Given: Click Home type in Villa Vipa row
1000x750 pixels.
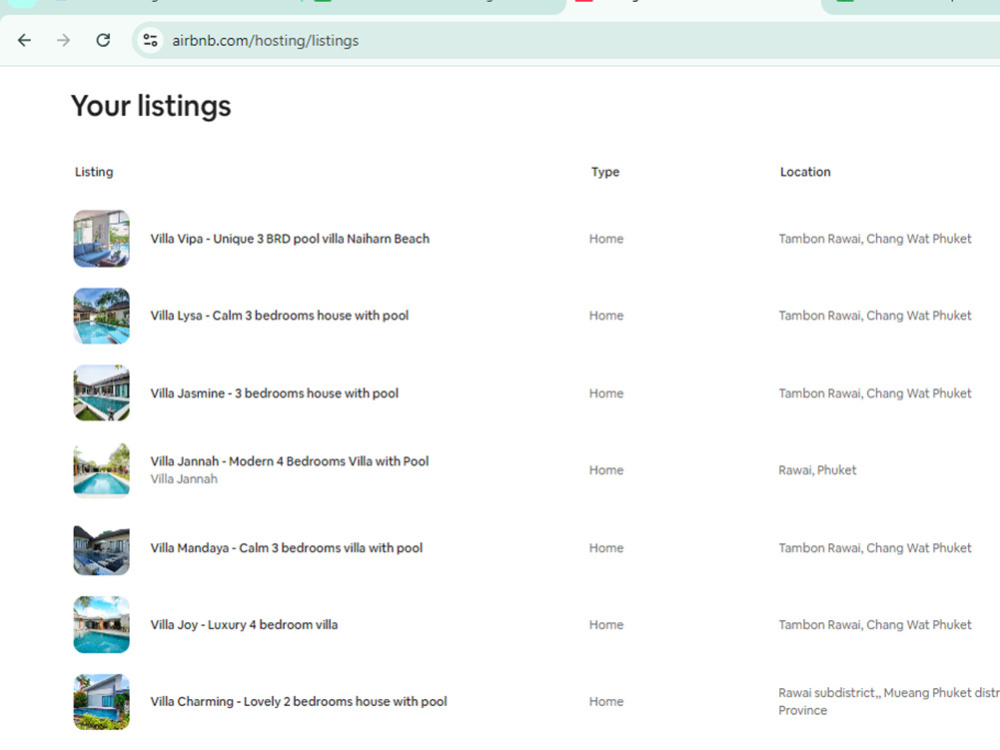Looking at the screenshot, I should (x=607, y=239).
